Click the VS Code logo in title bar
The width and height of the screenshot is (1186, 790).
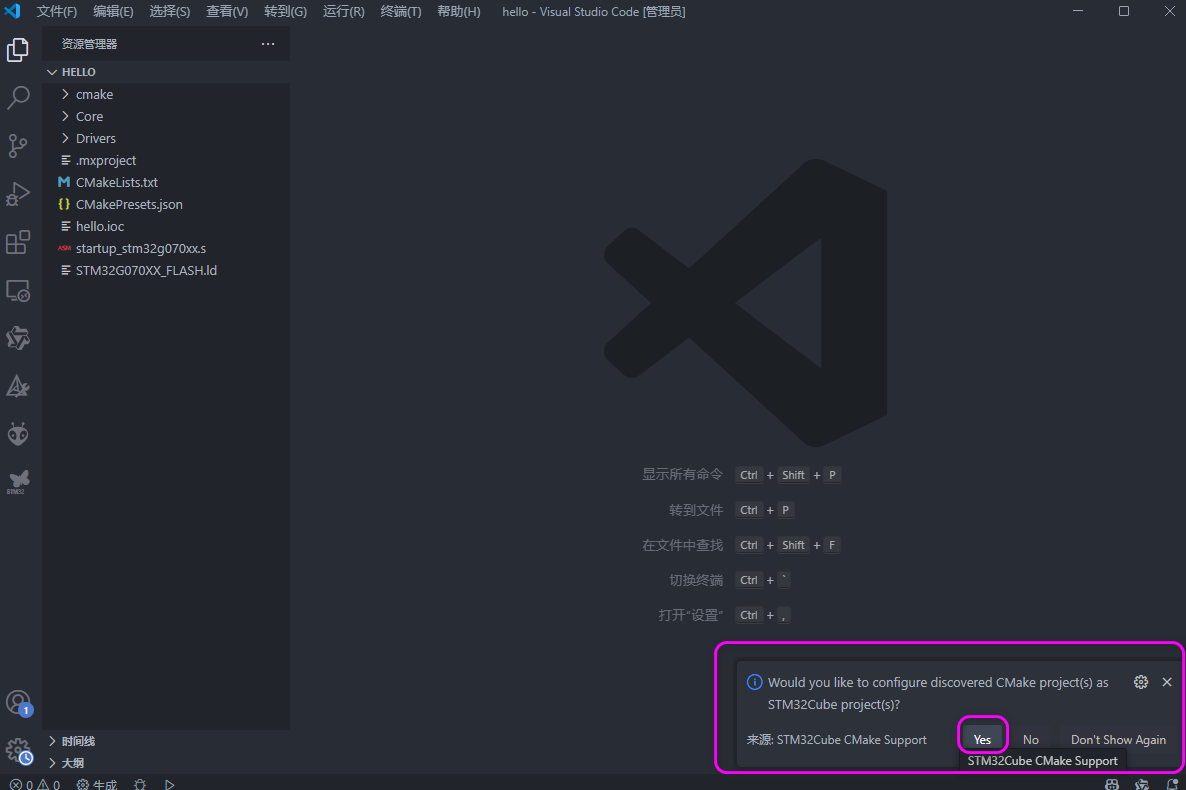[x=13, y=11]
